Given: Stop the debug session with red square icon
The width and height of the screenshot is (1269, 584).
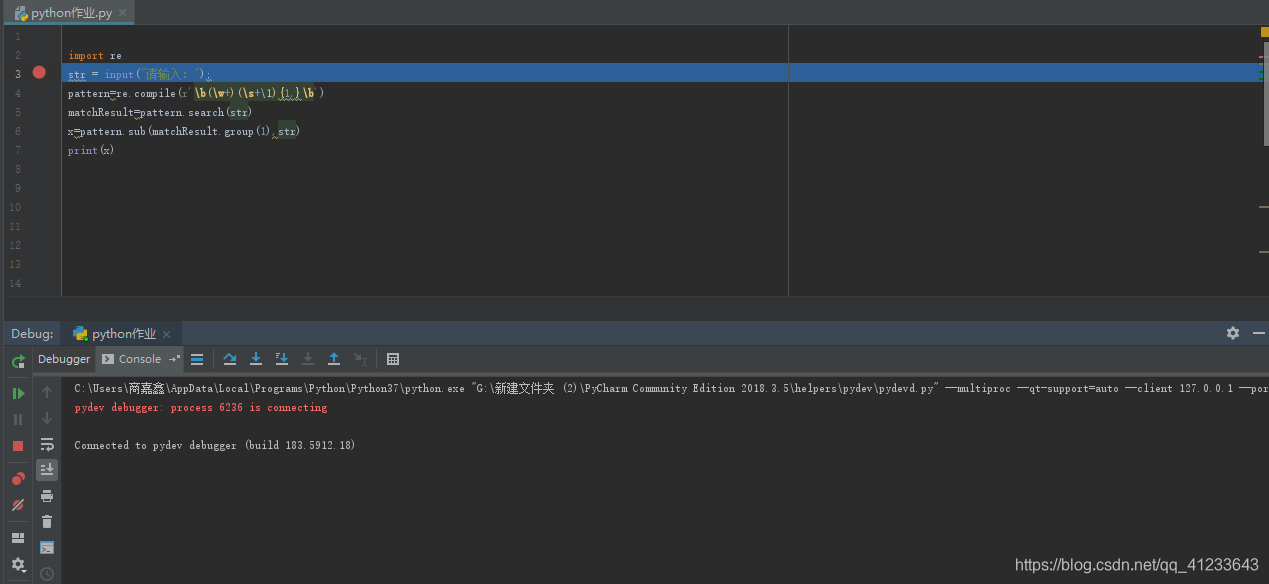Looking at the screenshot, I should [17, 444].
